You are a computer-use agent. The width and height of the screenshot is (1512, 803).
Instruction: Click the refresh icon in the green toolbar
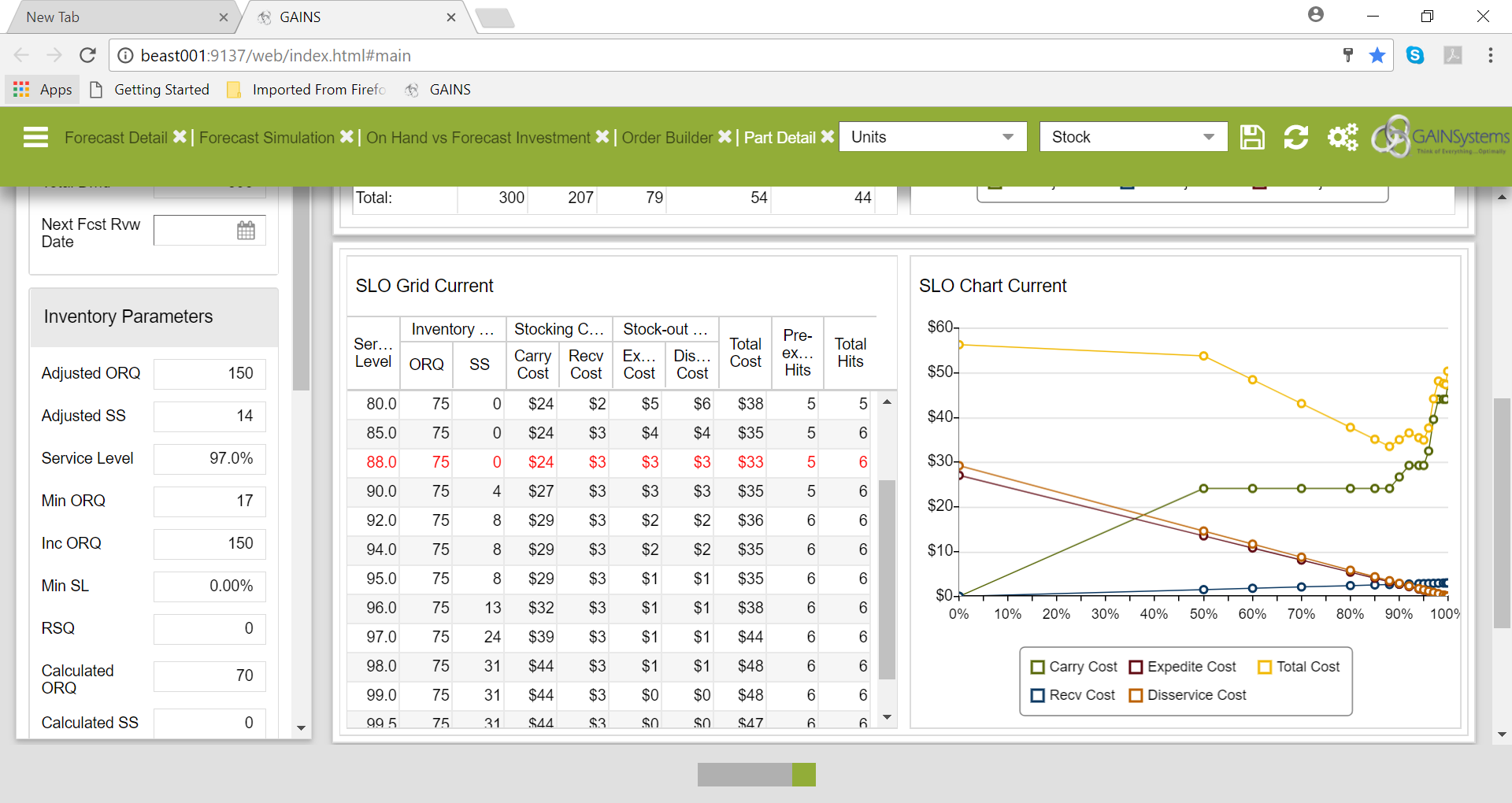1296,136
